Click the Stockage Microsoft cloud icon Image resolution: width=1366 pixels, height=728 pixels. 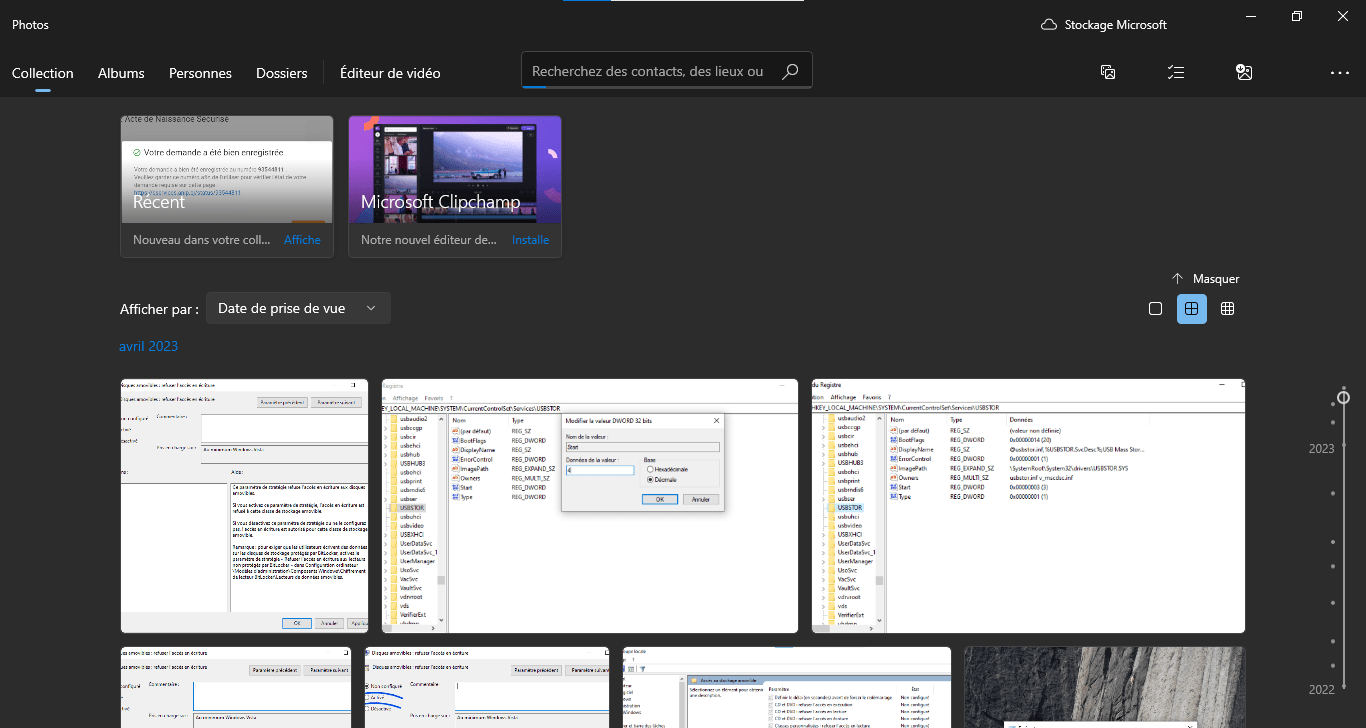(x=1049, y=24)
